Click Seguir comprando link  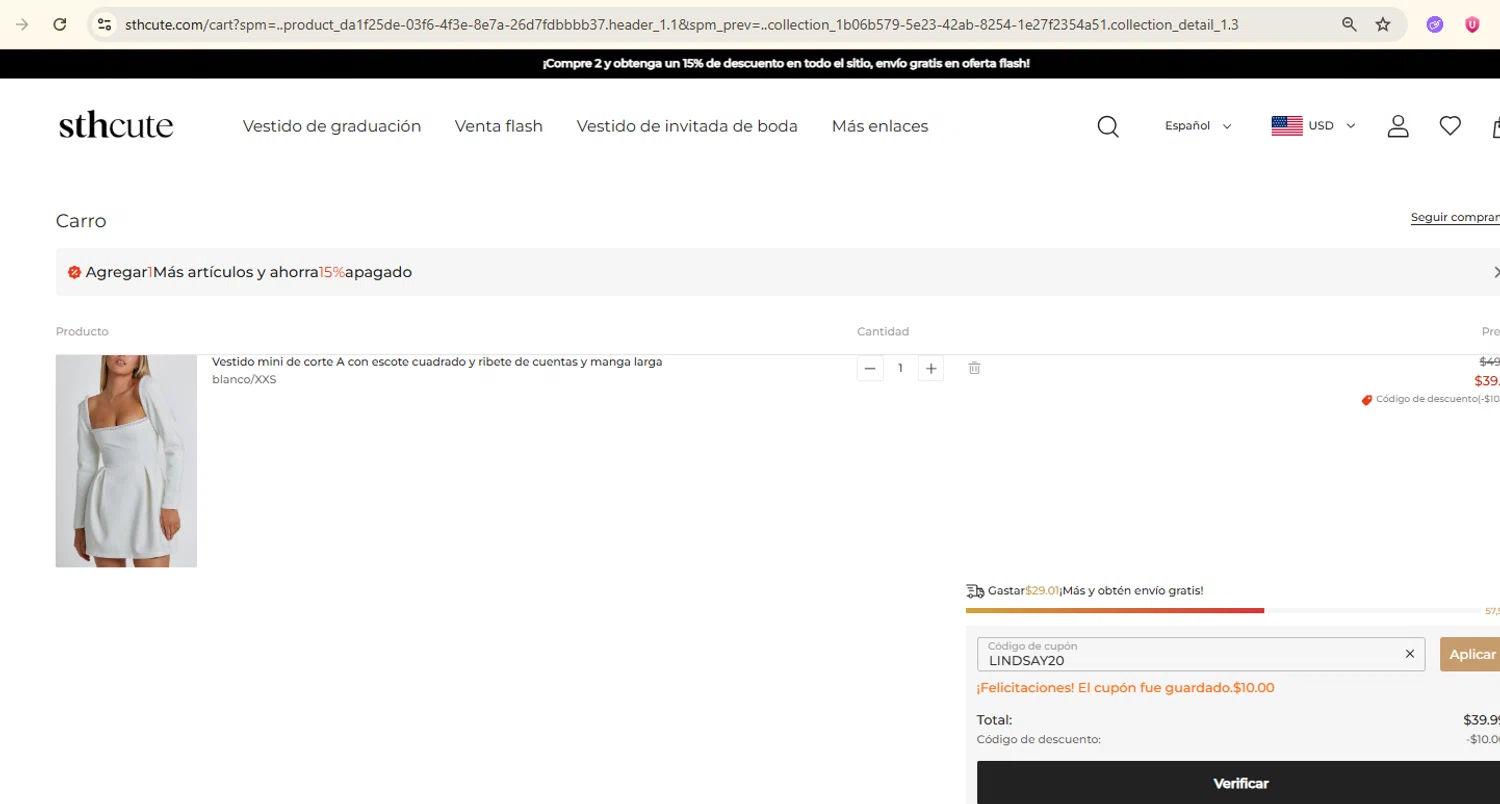coord(1455,217)
